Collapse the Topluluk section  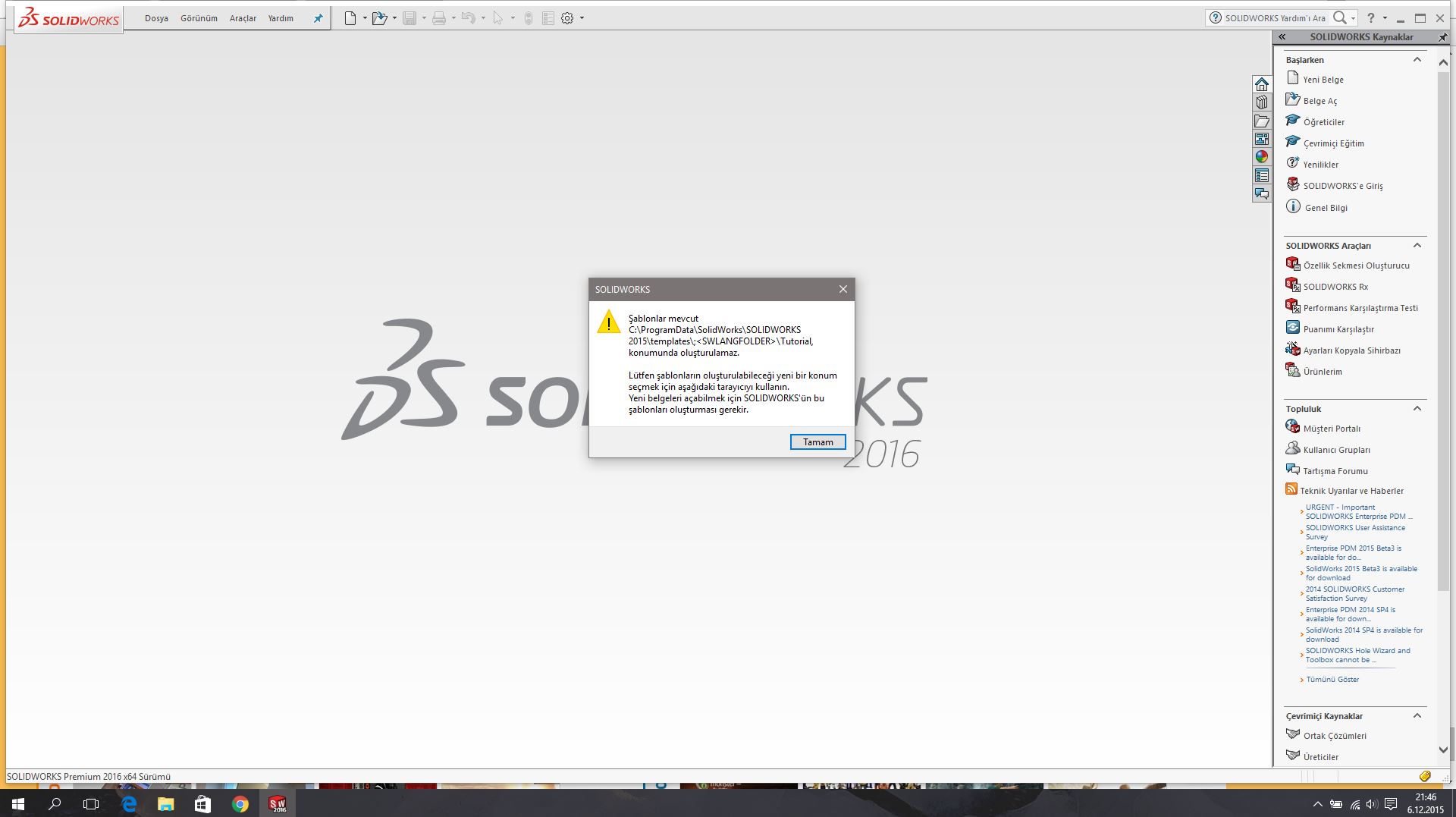(1417, 408)
